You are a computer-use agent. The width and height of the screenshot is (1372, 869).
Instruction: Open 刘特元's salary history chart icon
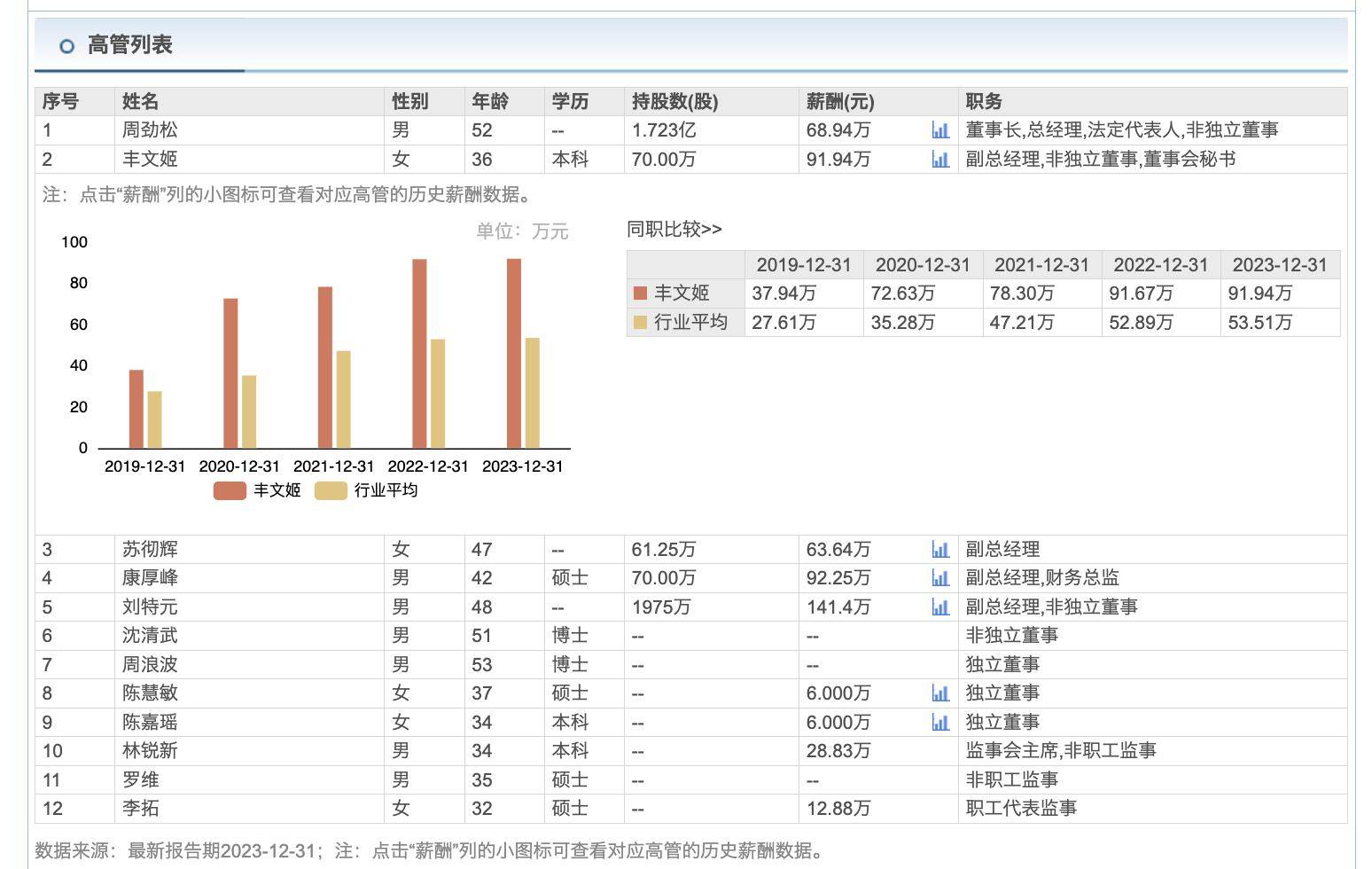(939, 607)
